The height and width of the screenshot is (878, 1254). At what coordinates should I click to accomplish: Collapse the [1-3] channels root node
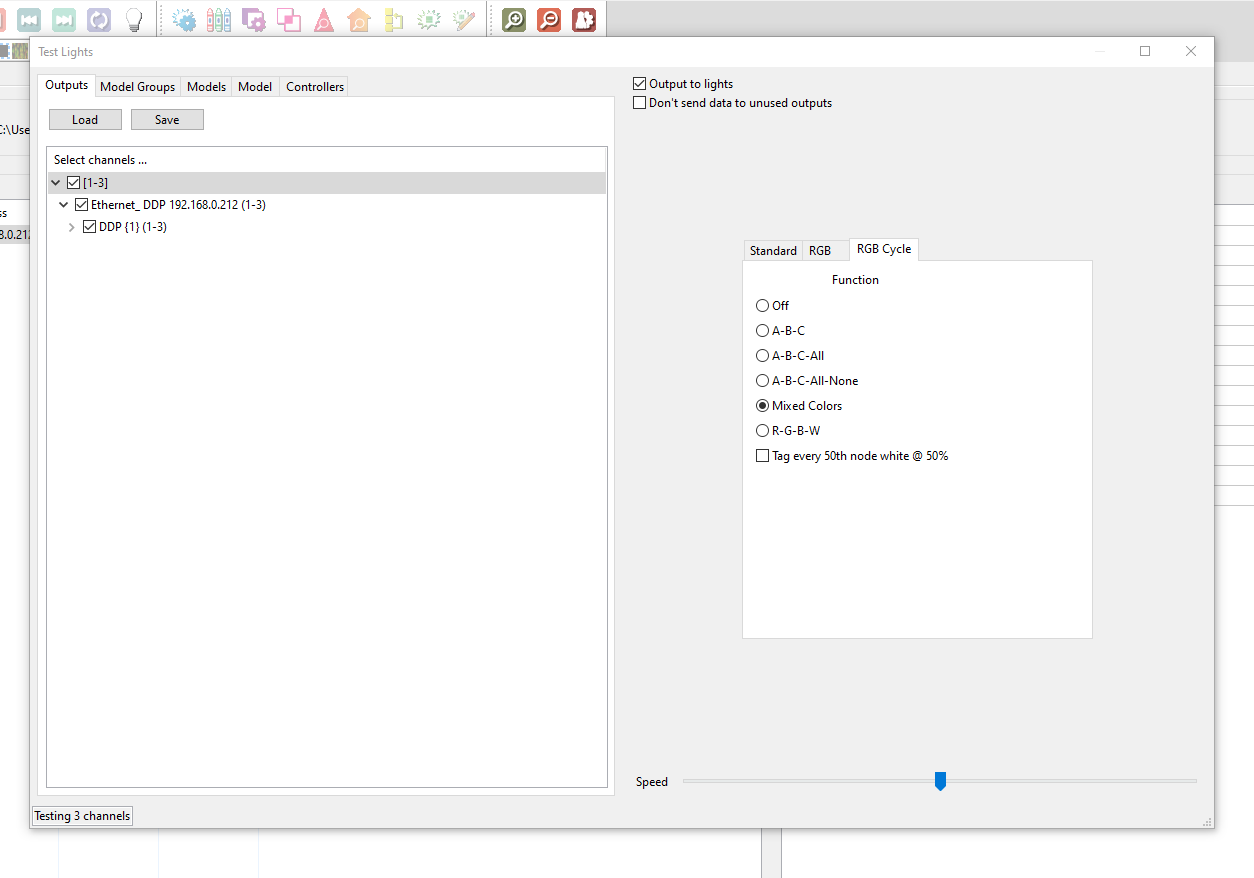tap(55, 182)
